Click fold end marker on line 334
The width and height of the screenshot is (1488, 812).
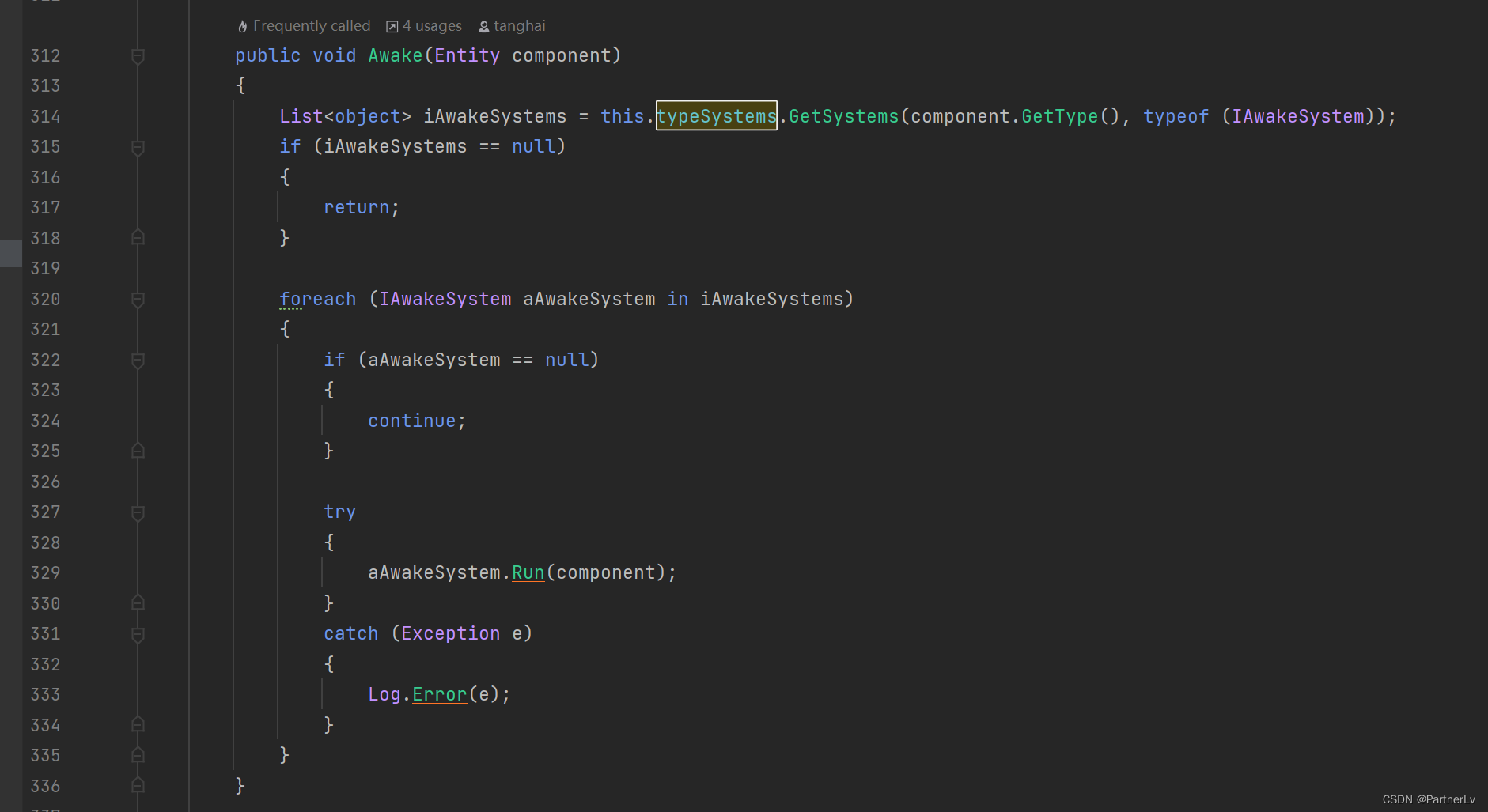[x=138, y=724]
